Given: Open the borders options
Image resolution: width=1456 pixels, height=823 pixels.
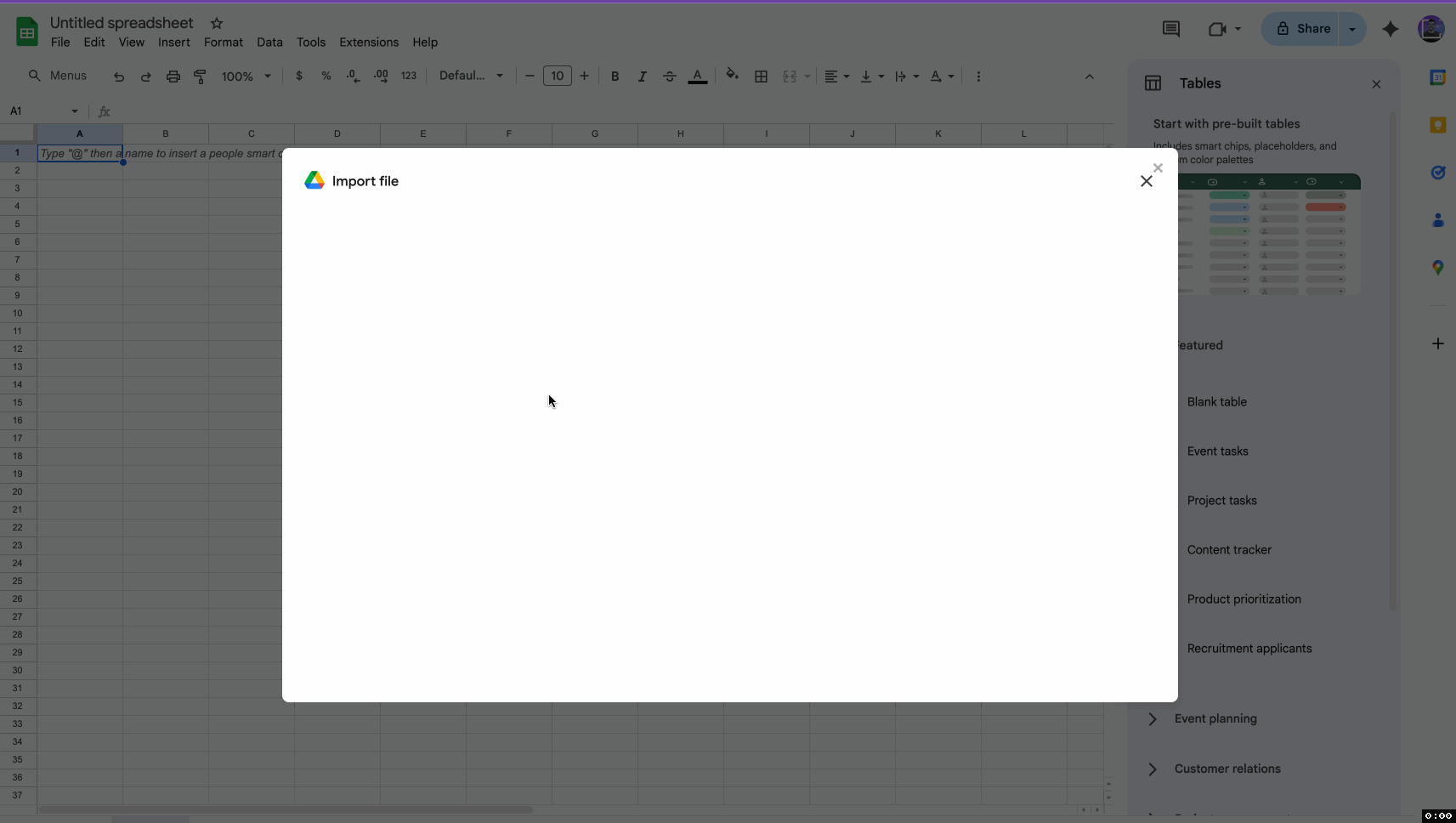Looking at the screenshot, I should pyautogui.click(x=762, y=76).
